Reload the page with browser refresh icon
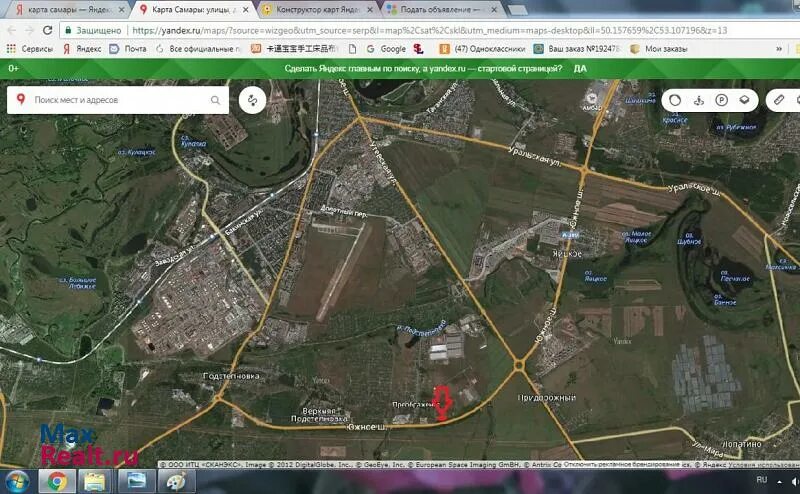Screen dimensions: 800x494 47,30
